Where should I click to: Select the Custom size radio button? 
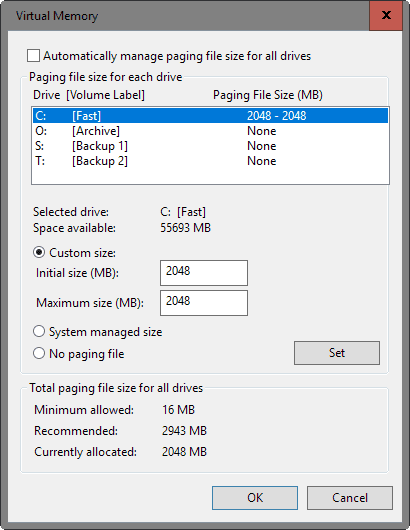(x=39, y=252)
